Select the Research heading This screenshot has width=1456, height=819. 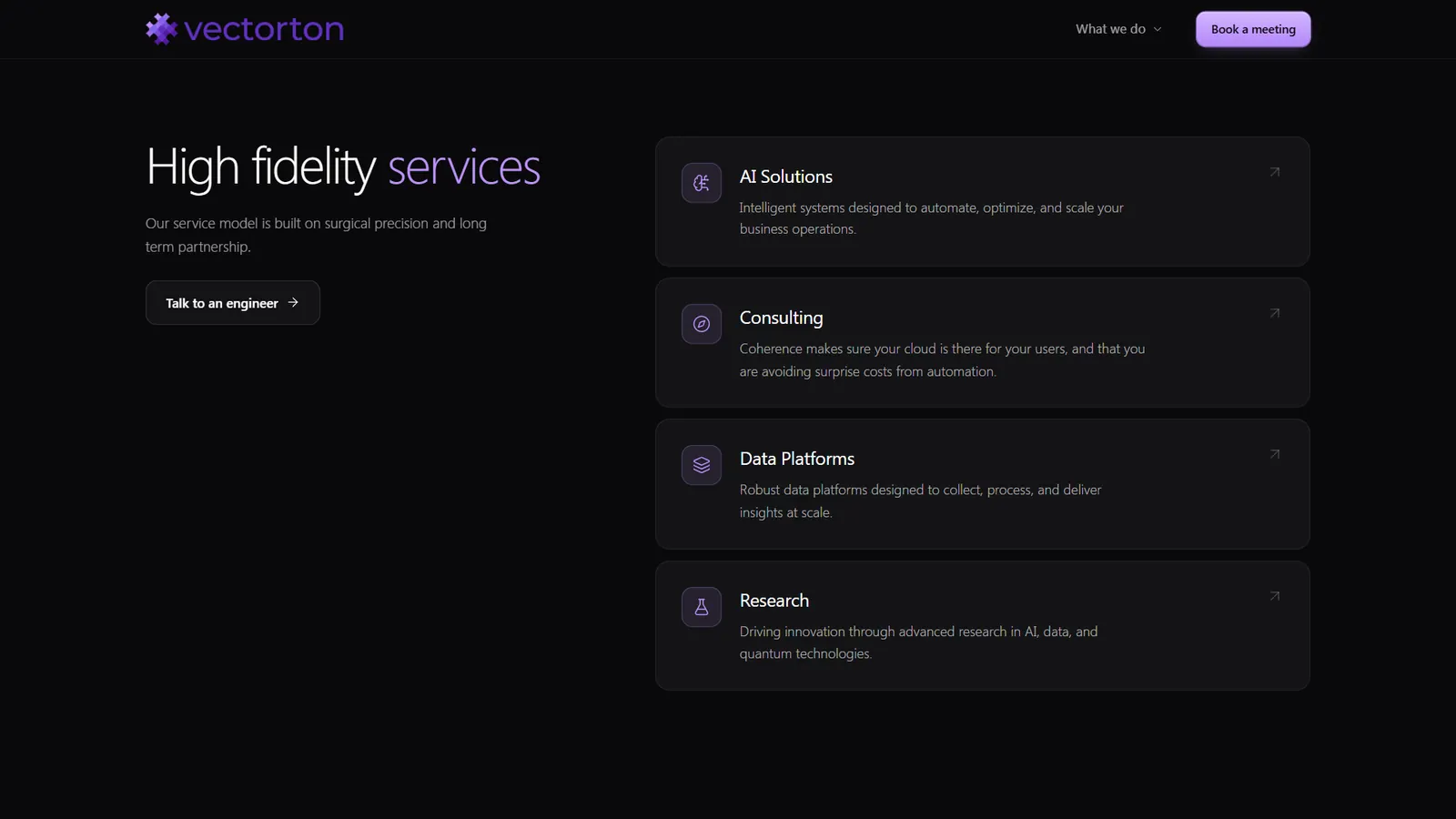(x=774, y=601)
